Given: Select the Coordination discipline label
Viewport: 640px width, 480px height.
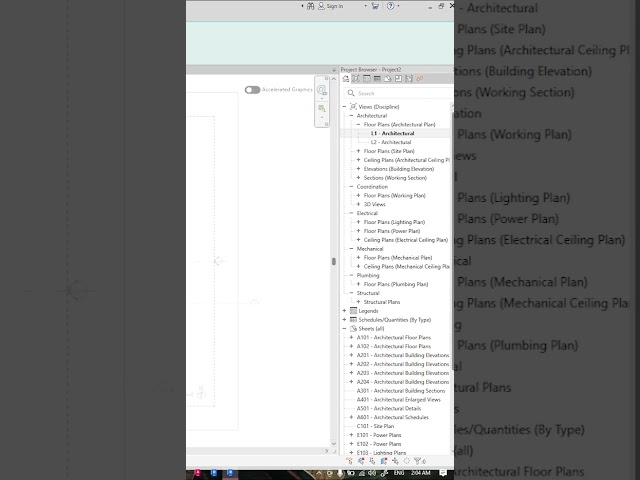Looking at the screenshot, I should [372, 187].
